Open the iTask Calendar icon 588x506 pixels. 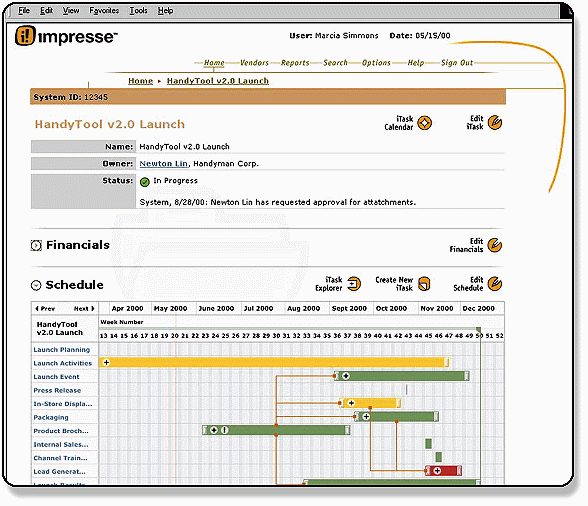(424, 123)
